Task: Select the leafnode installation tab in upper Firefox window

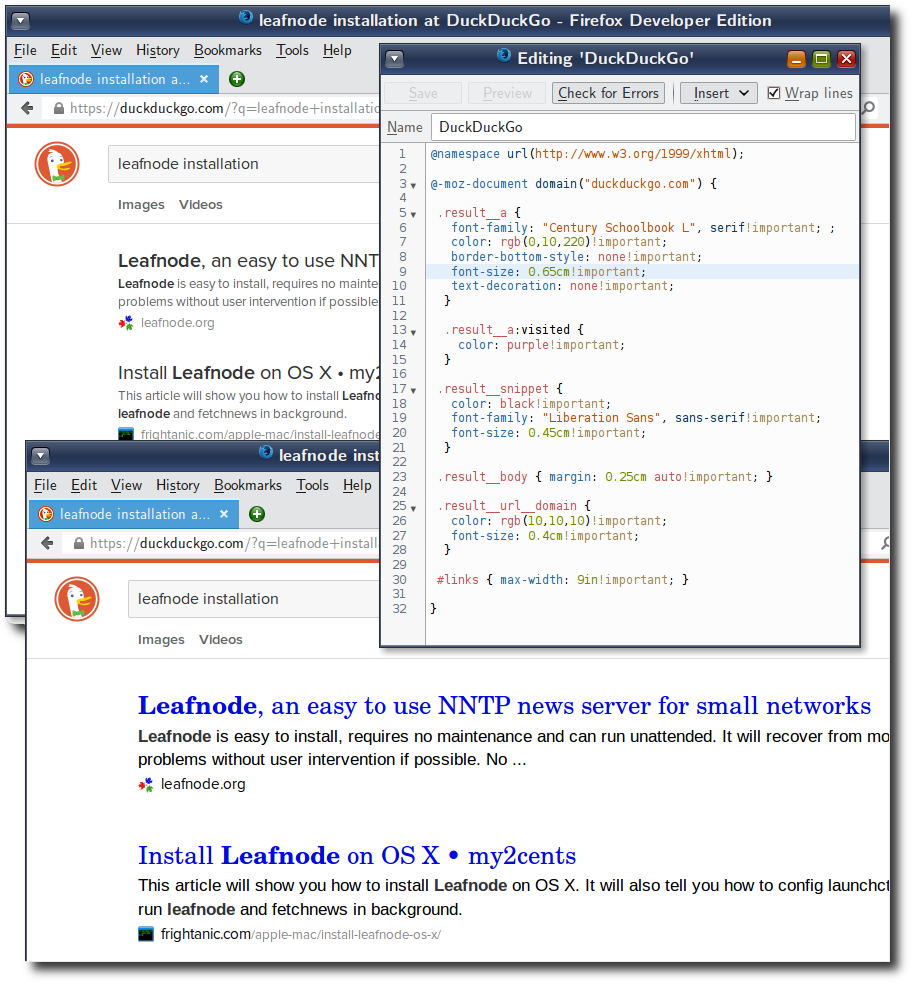Action: pyautogui.click(x=114, y=79)
